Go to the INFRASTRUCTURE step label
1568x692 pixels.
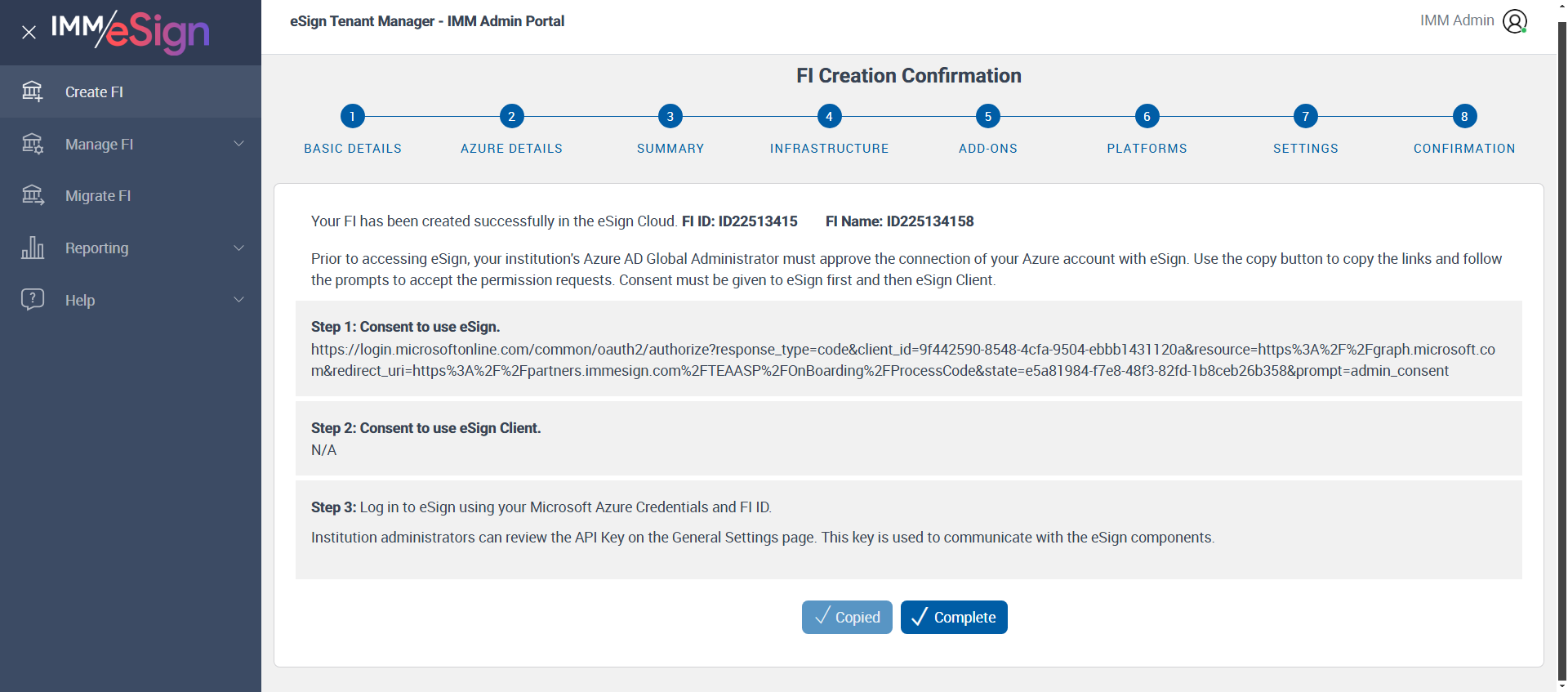pyautogui.click(x=829, y=149)
